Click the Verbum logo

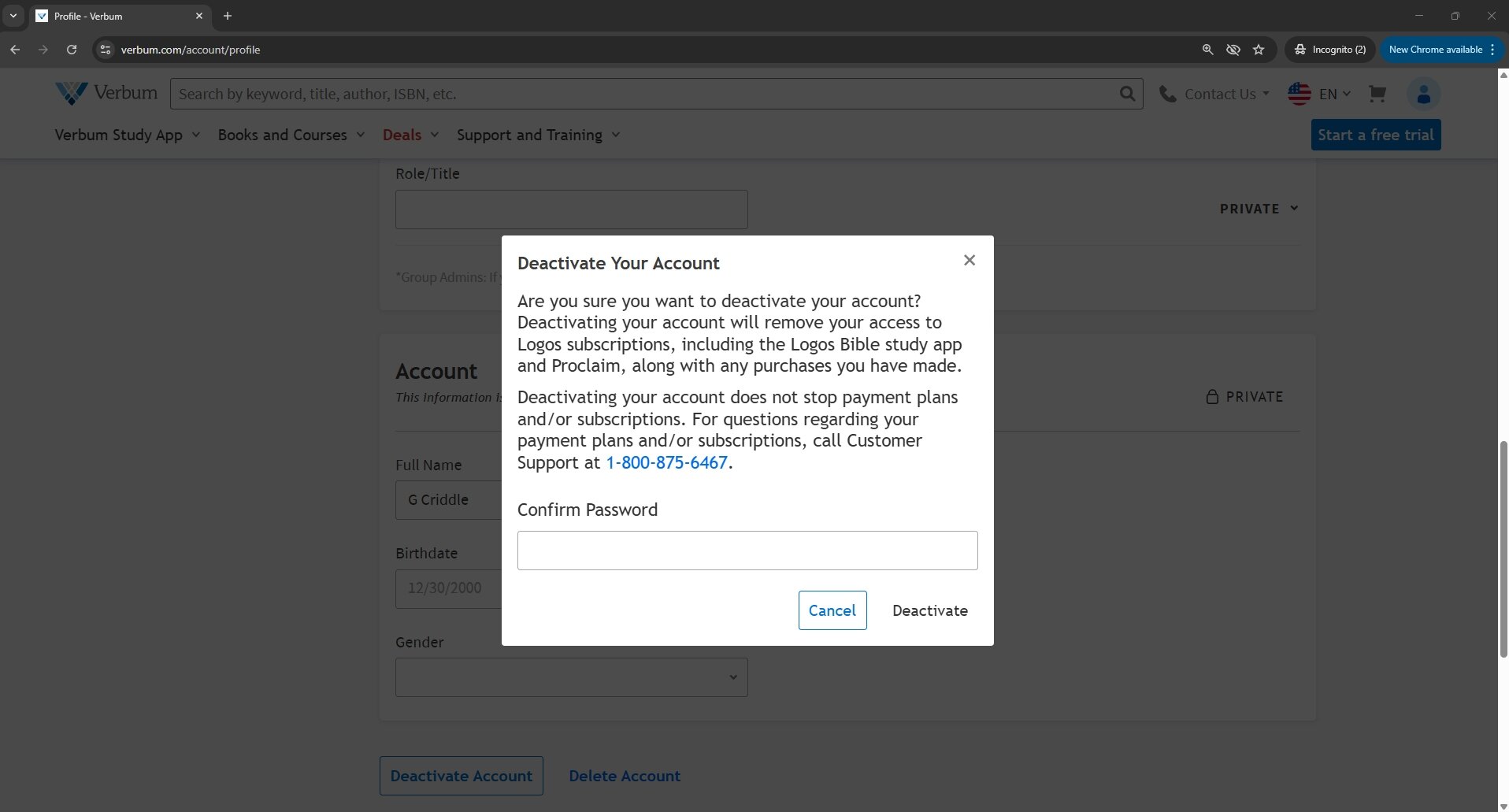click(x=106, y=93)
